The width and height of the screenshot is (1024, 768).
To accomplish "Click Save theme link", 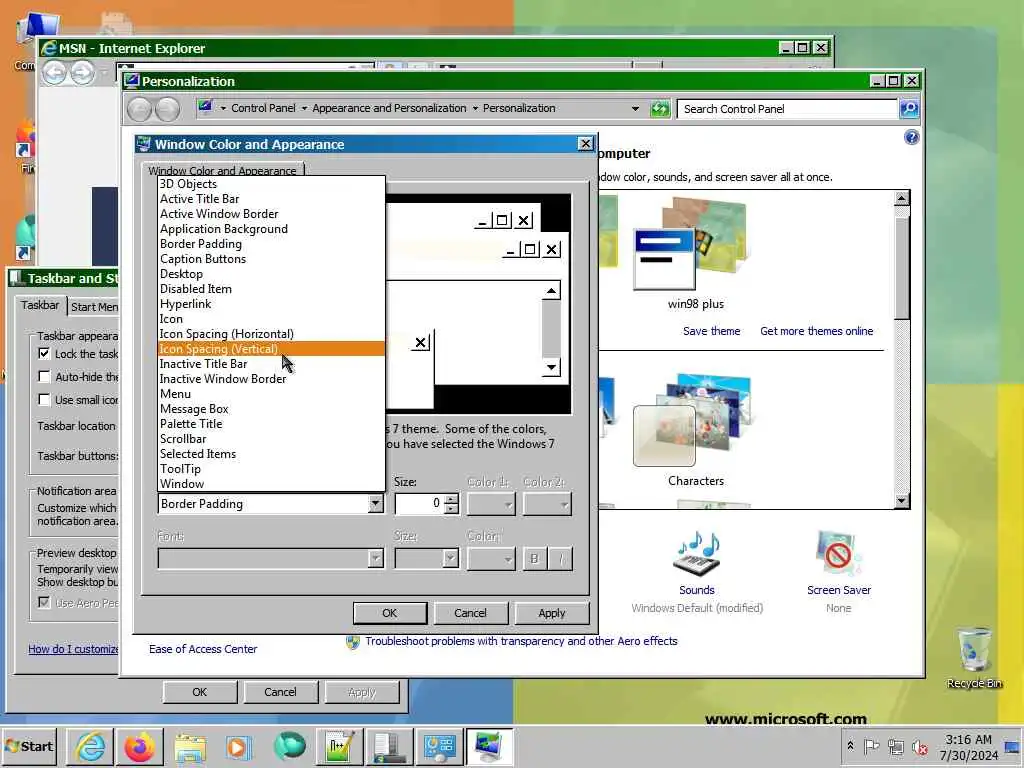I will pos(711,331).
